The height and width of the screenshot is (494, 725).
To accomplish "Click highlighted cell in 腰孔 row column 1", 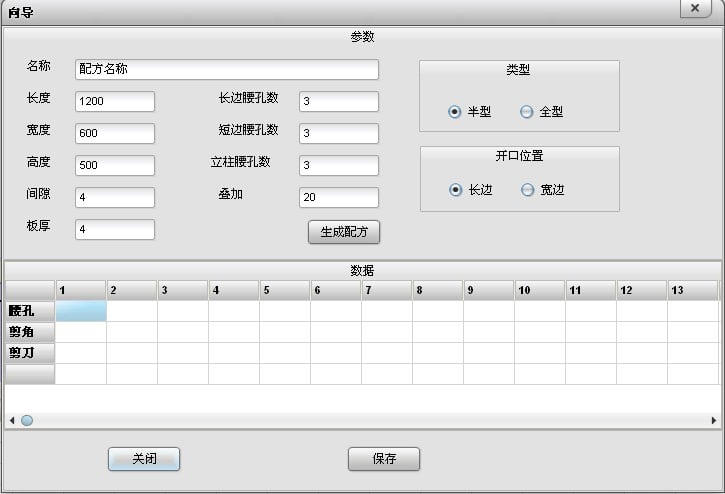I will (x=81, y=311).
